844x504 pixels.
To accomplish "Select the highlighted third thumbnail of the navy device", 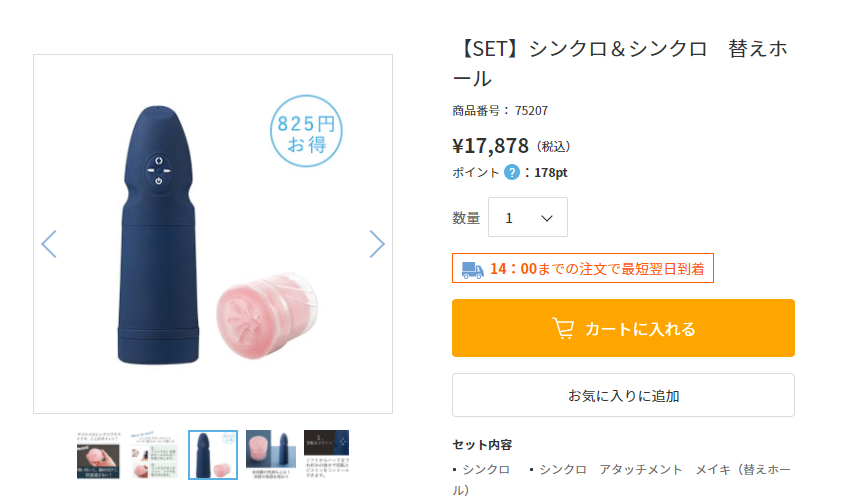I will point(213,455).
